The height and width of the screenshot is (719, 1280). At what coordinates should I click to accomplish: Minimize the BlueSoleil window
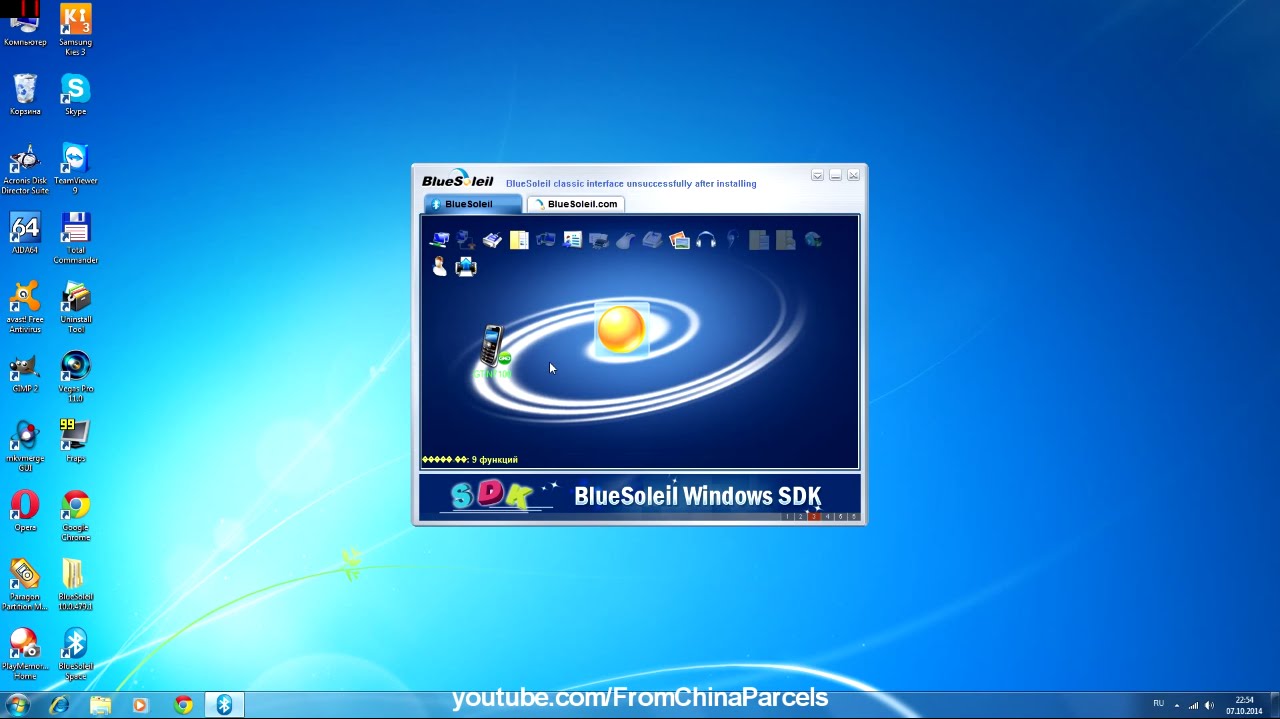click(x=835, y=176)
